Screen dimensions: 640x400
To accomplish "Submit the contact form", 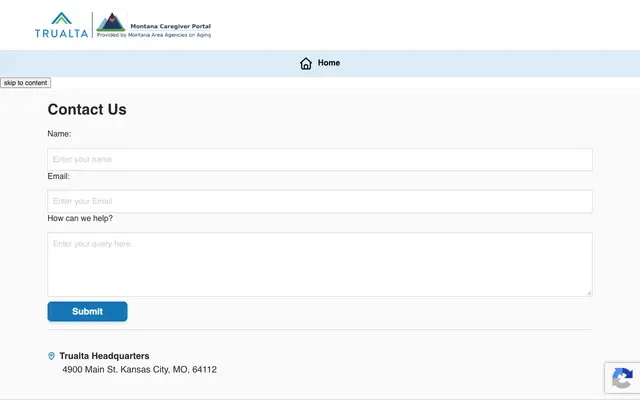I will tap(87, 311).
